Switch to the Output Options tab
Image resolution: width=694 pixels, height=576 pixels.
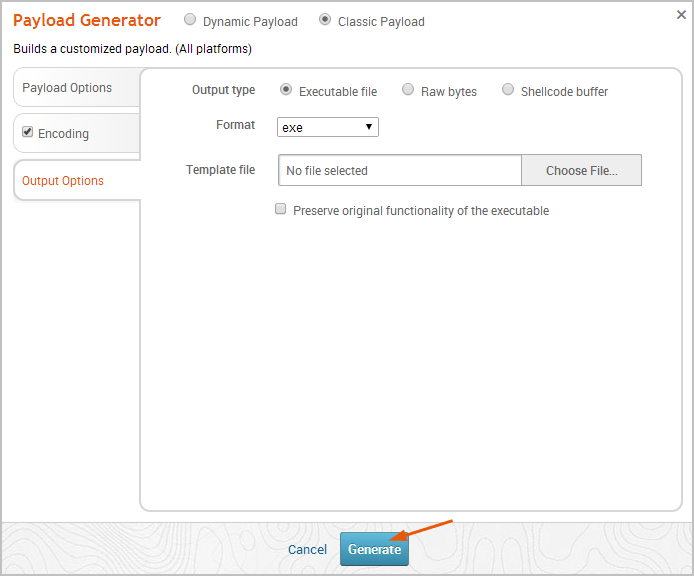click(63, 181)
